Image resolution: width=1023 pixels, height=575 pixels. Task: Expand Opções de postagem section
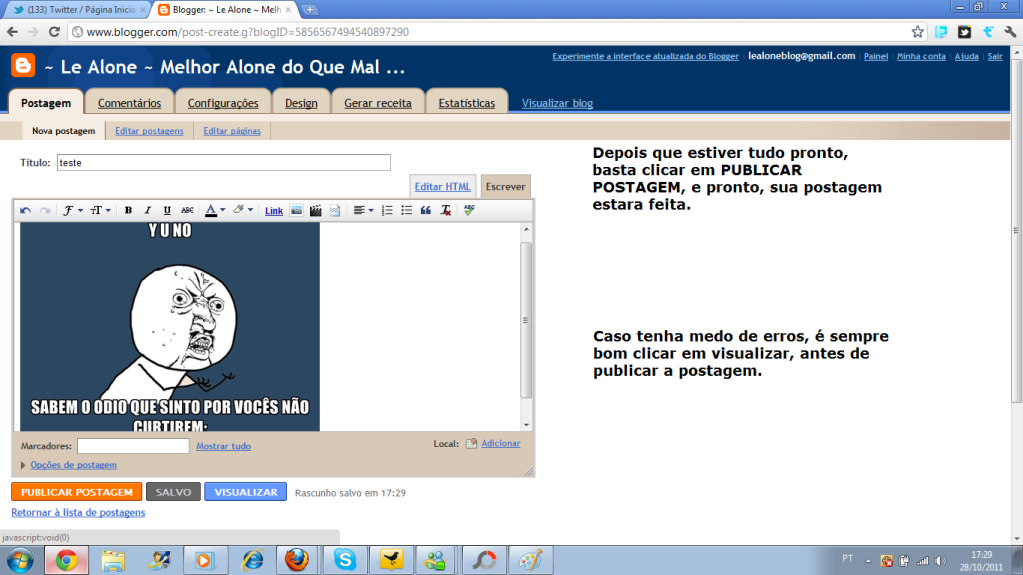(73, 465)
